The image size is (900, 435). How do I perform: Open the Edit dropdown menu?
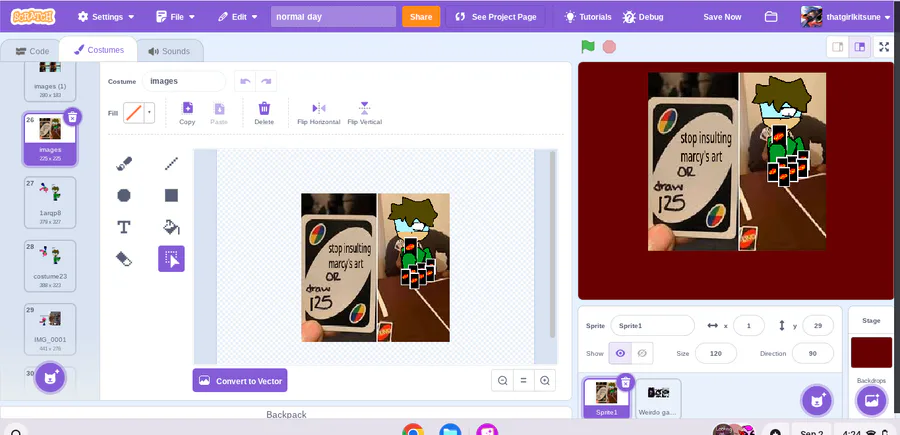tap(238, 17)
